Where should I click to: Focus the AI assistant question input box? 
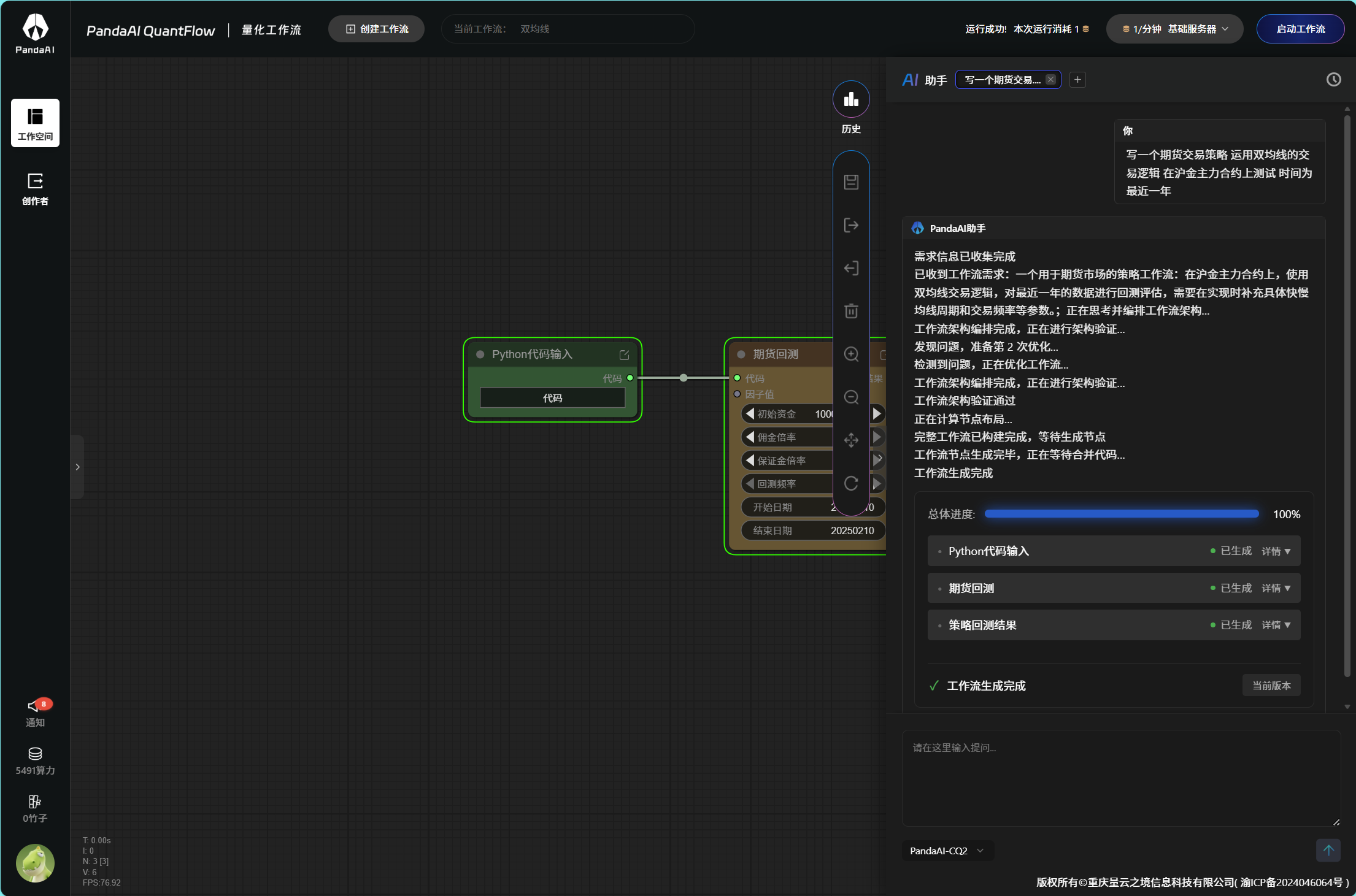1121,779
